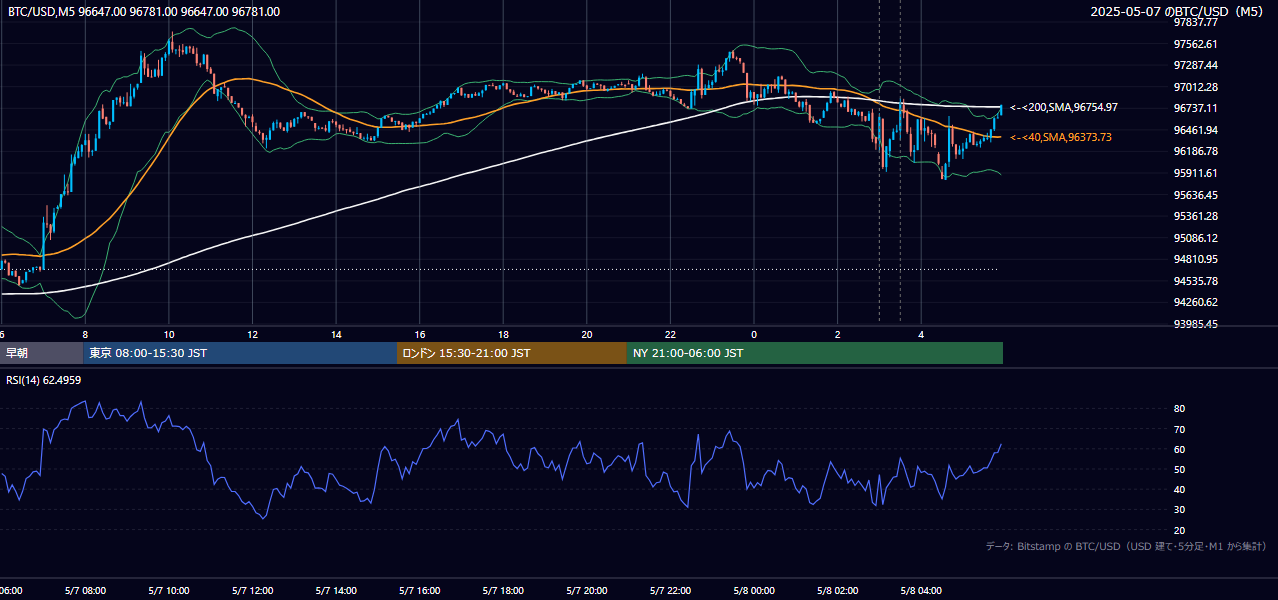Image resolution: width=1278 pixels, height=600 pixels.
Task: Click hour tick 16 under price chart
Action: (420, 334)
